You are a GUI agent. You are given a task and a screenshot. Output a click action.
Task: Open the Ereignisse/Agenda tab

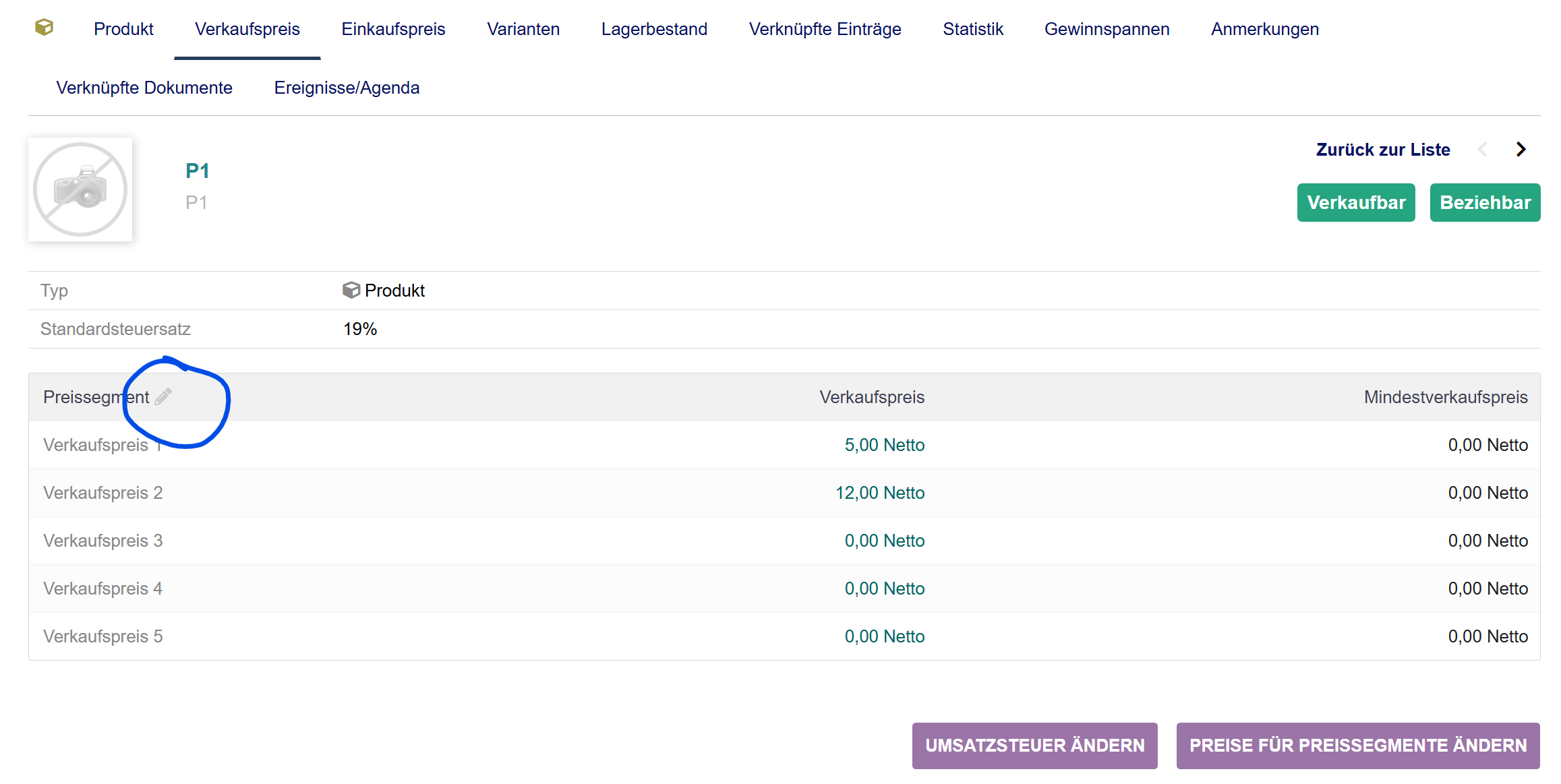[x=347, y=88]
